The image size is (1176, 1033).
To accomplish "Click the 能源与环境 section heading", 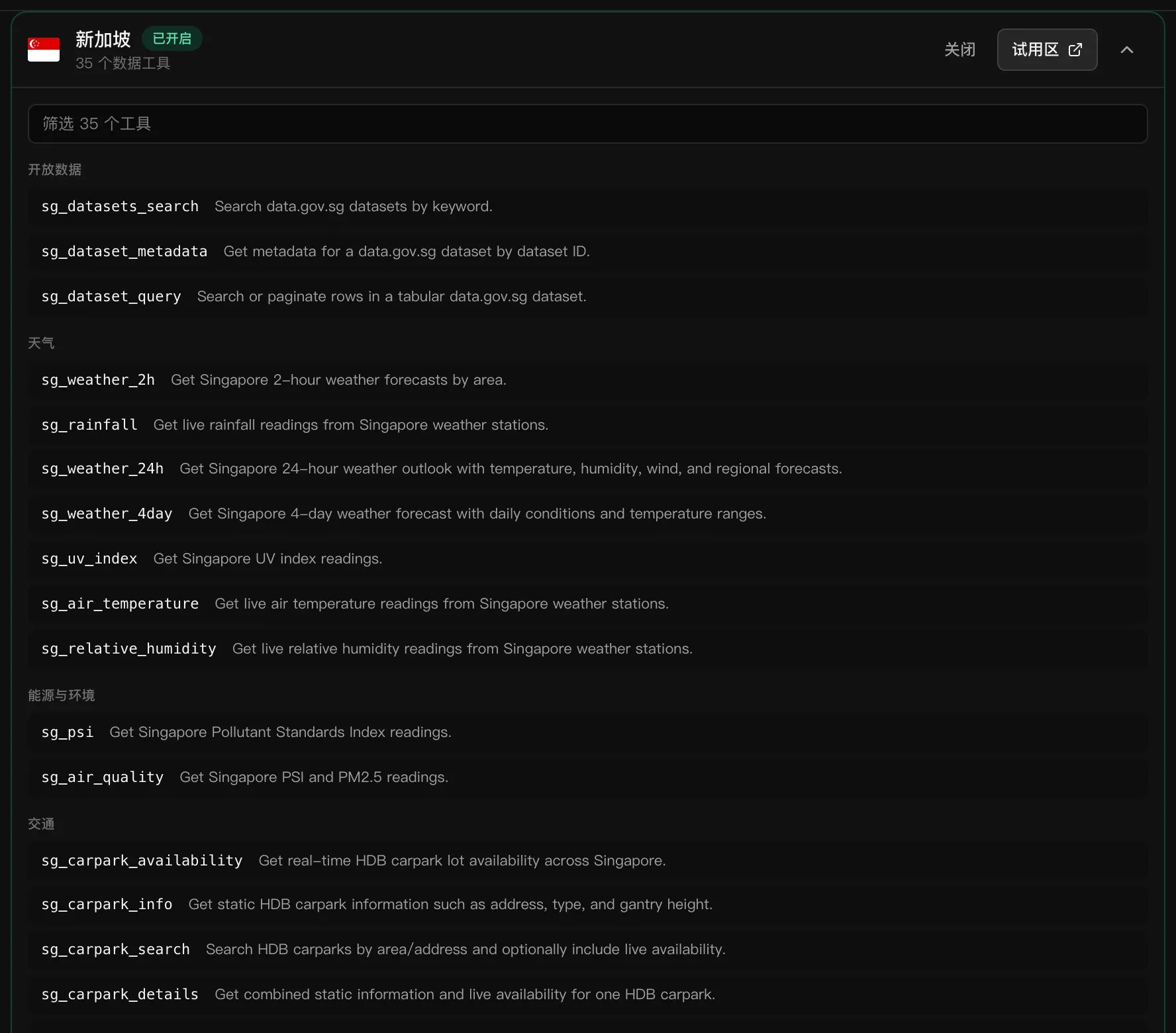I will pyautogui.click(x=62, y=695).
